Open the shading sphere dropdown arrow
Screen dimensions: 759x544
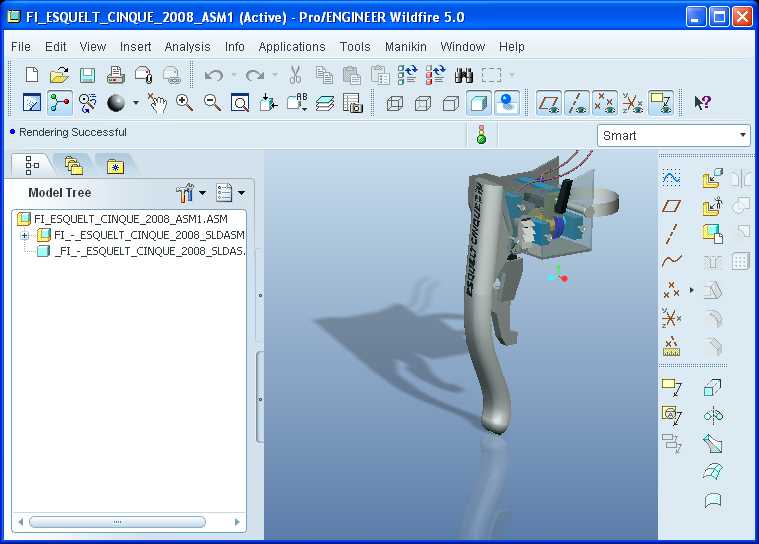pos(136,103)
